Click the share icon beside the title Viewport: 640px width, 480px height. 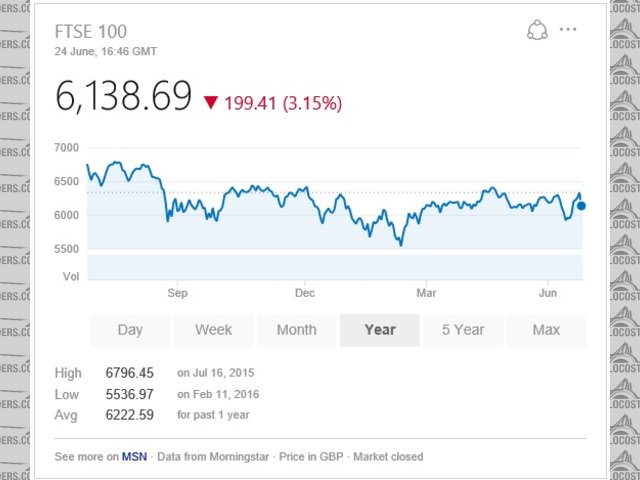[x=537, y=30]
